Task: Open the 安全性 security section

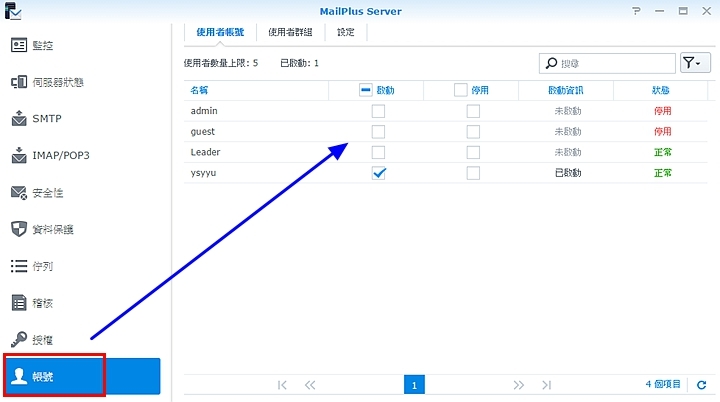Action: 37,193
